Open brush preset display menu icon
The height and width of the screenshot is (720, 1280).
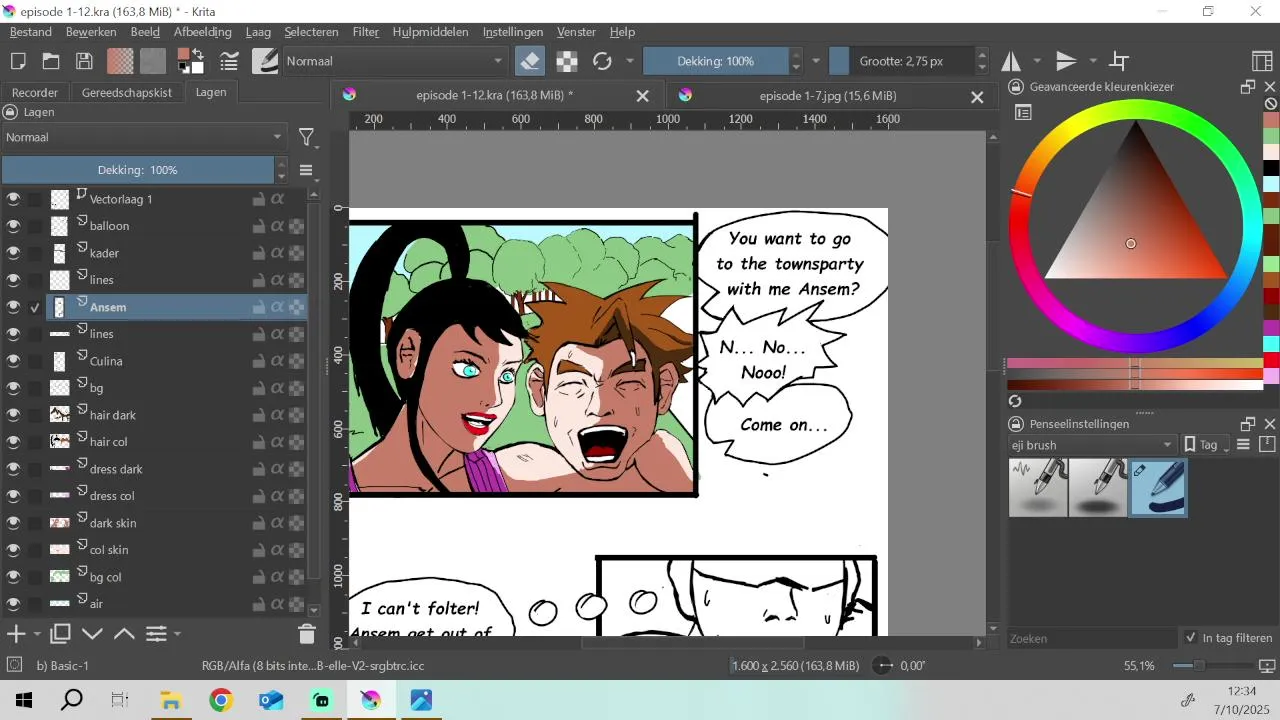click(1244, 445)
